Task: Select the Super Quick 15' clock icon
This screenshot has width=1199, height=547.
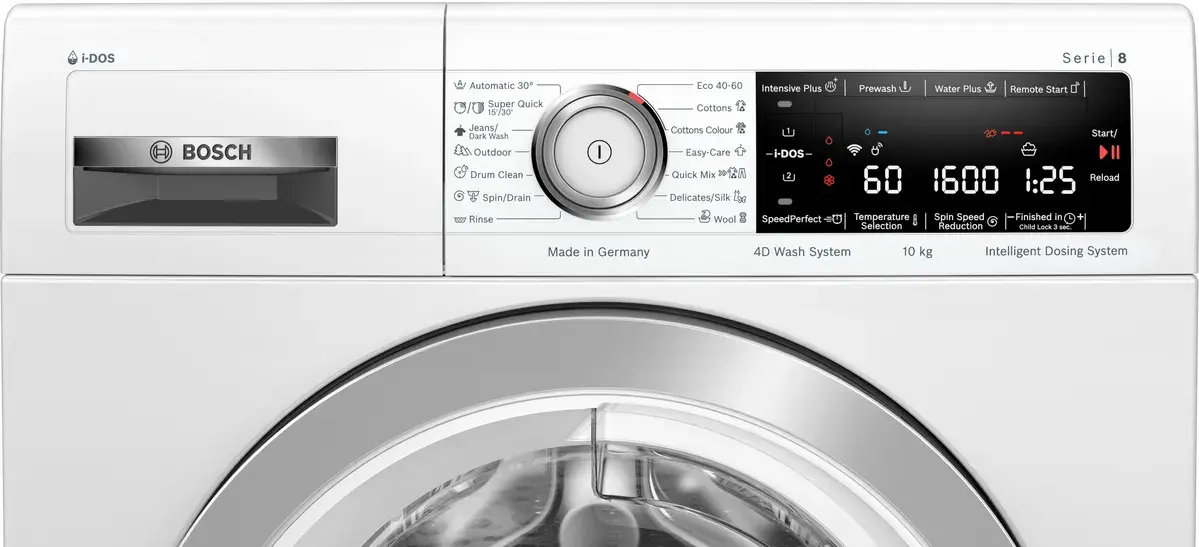Action: [460, 108]
